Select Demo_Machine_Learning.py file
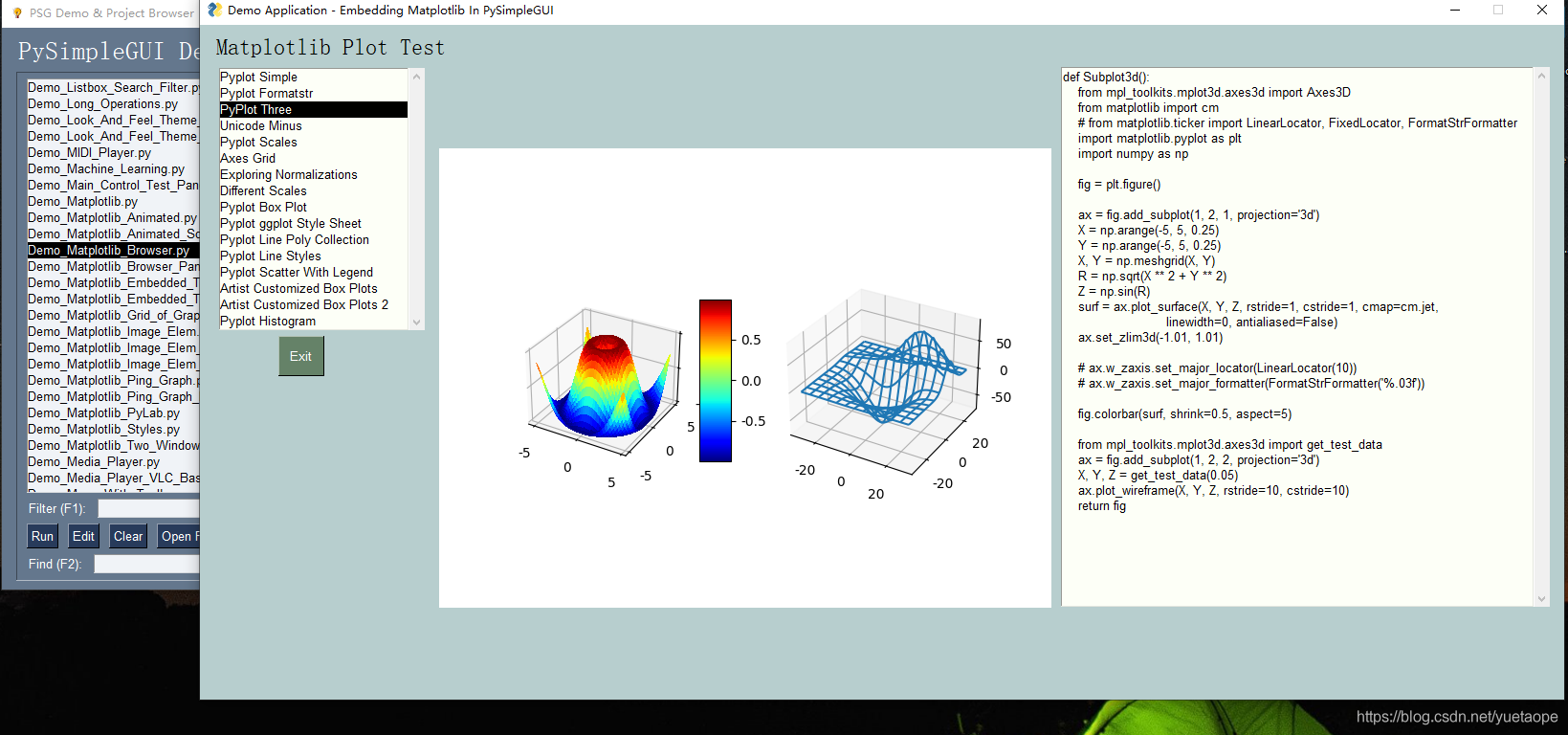Screen dimensions: 1568x735 point(114,168)
